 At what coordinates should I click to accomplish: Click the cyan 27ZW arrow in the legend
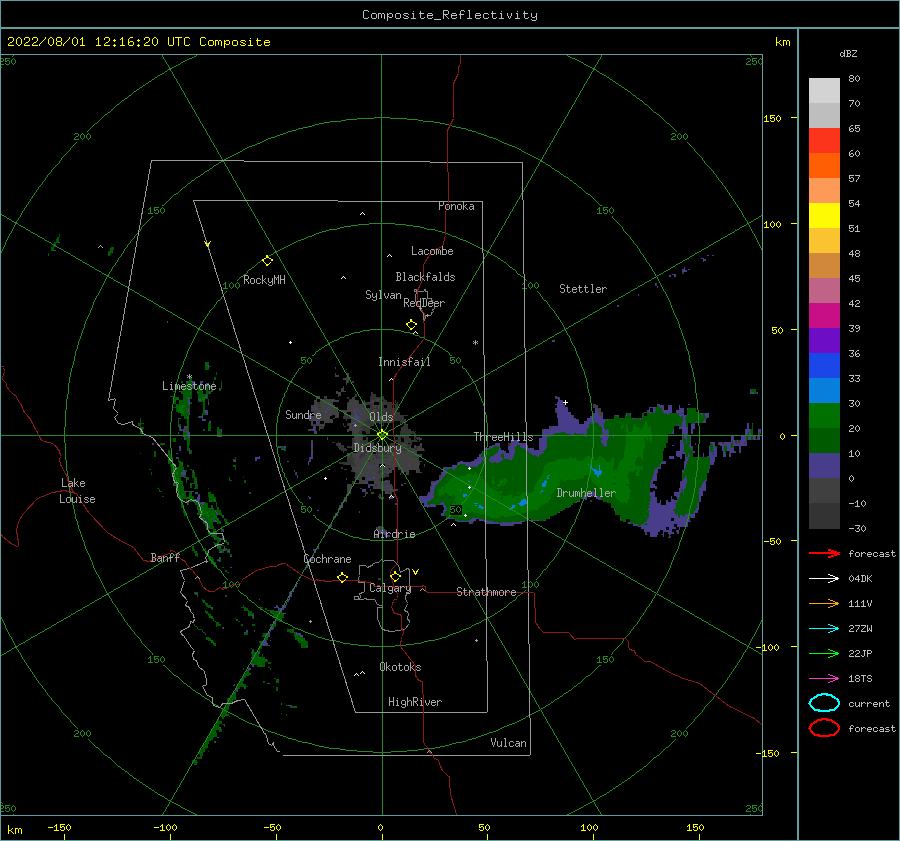(x=824, y=629)
